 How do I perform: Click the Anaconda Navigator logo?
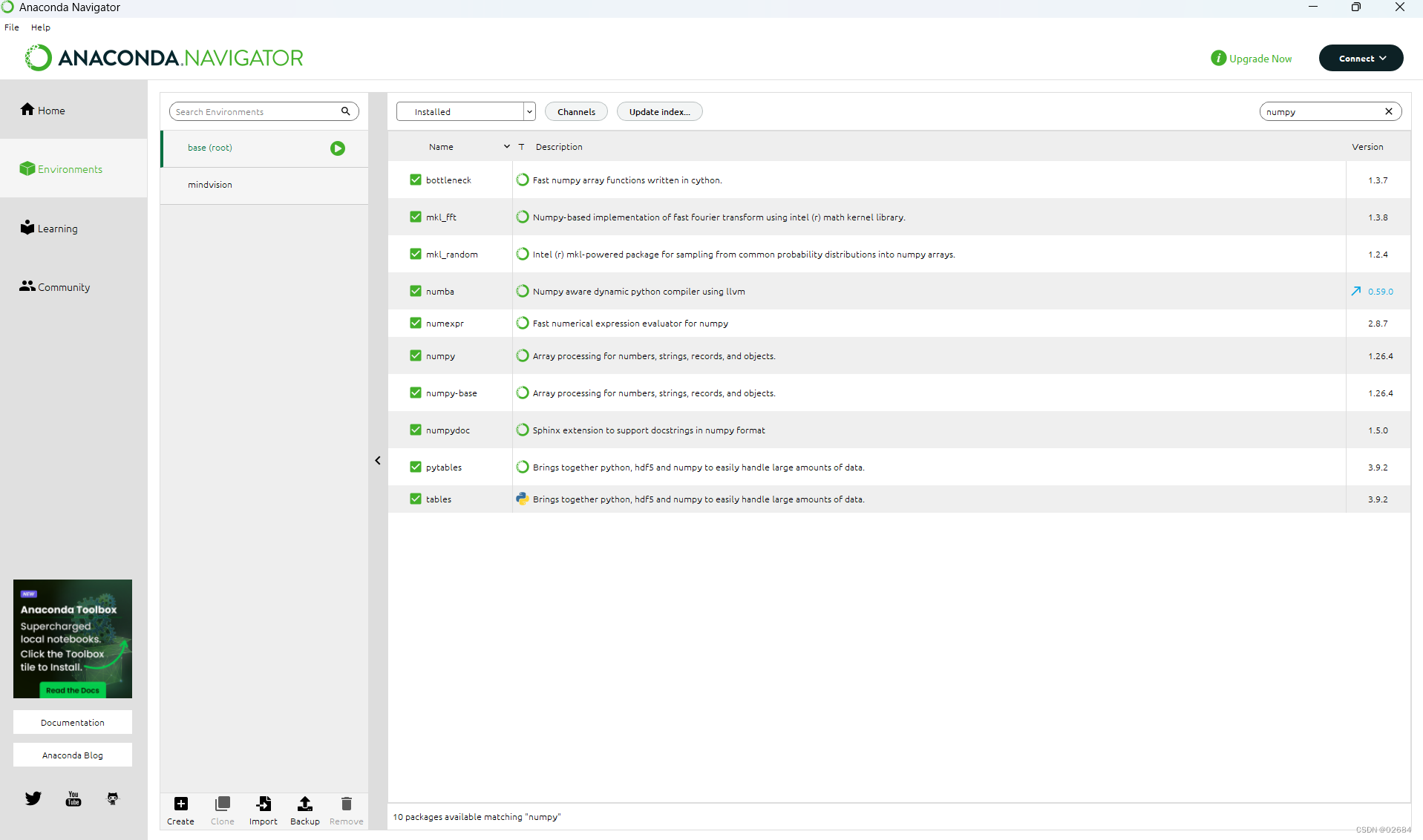(x=164, y=58)
